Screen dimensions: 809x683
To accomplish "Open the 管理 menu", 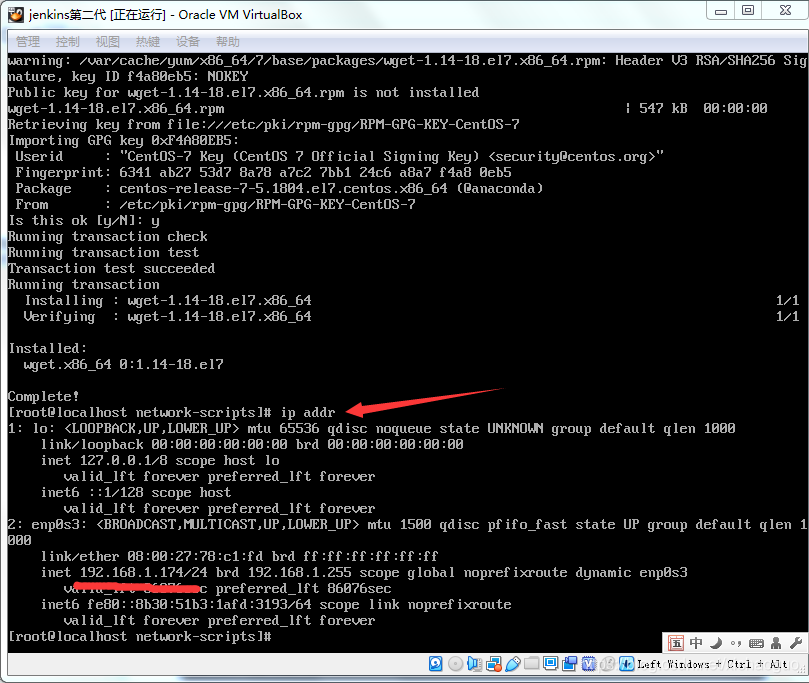I will [28, 42].
